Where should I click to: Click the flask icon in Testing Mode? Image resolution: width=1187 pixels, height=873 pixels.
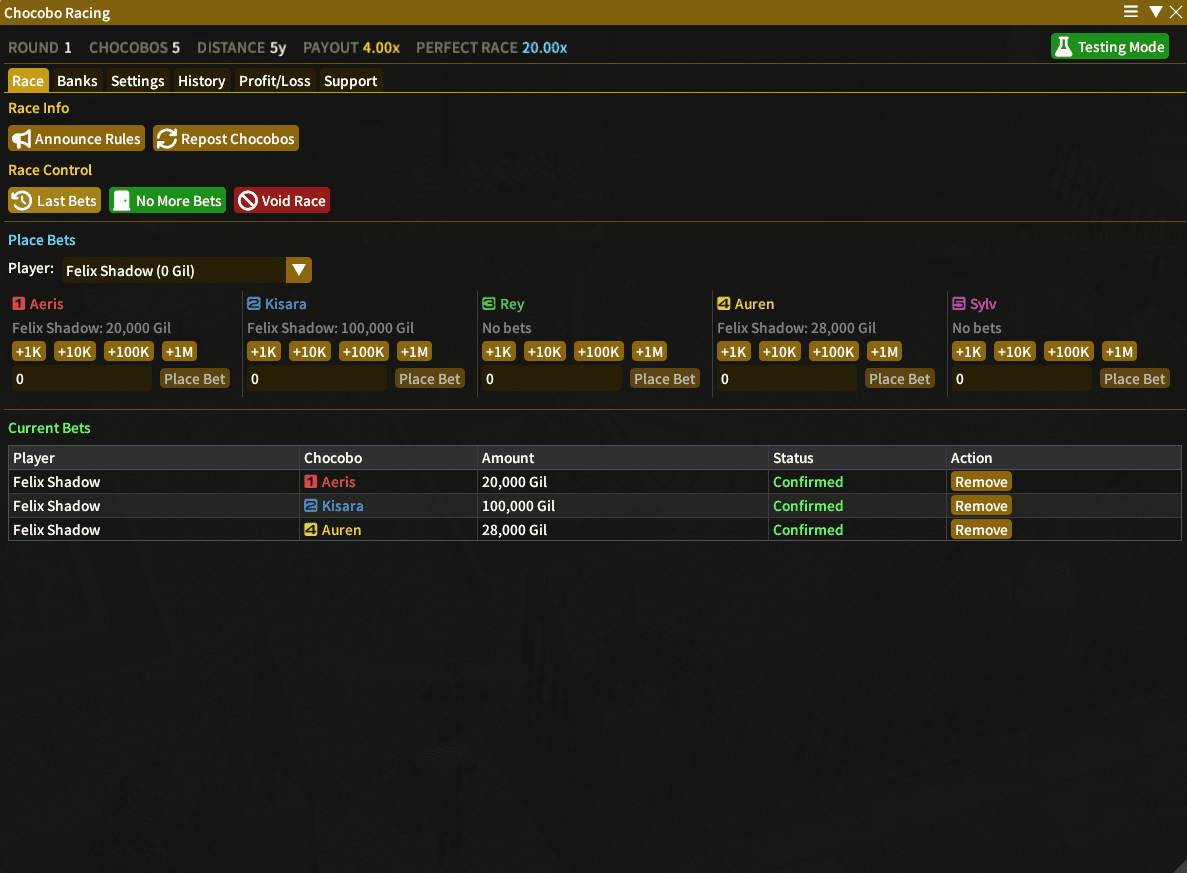pyautogui.click(x=1064, y=47)
